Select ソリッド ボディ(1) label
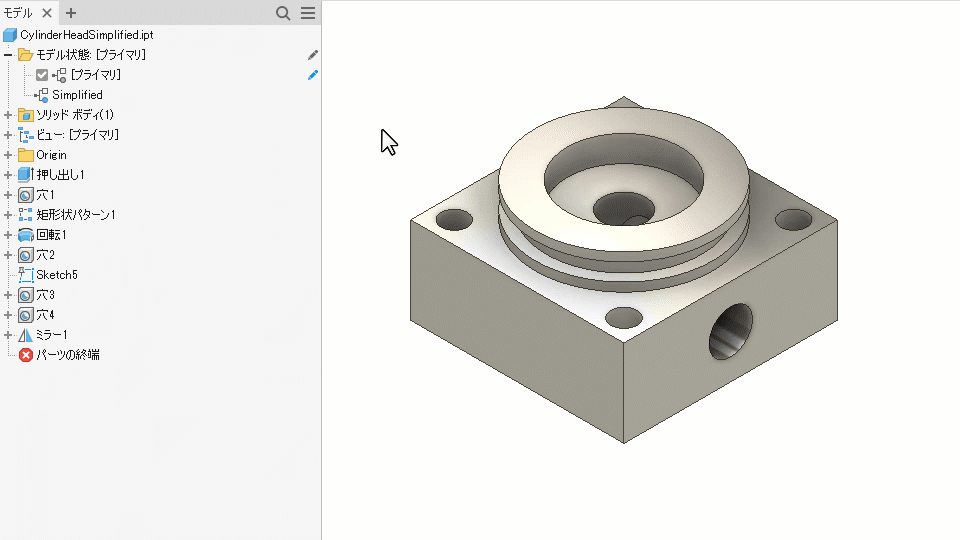This screenshot has height=540, width=960. pyautogui.click(x=75, y=115)
